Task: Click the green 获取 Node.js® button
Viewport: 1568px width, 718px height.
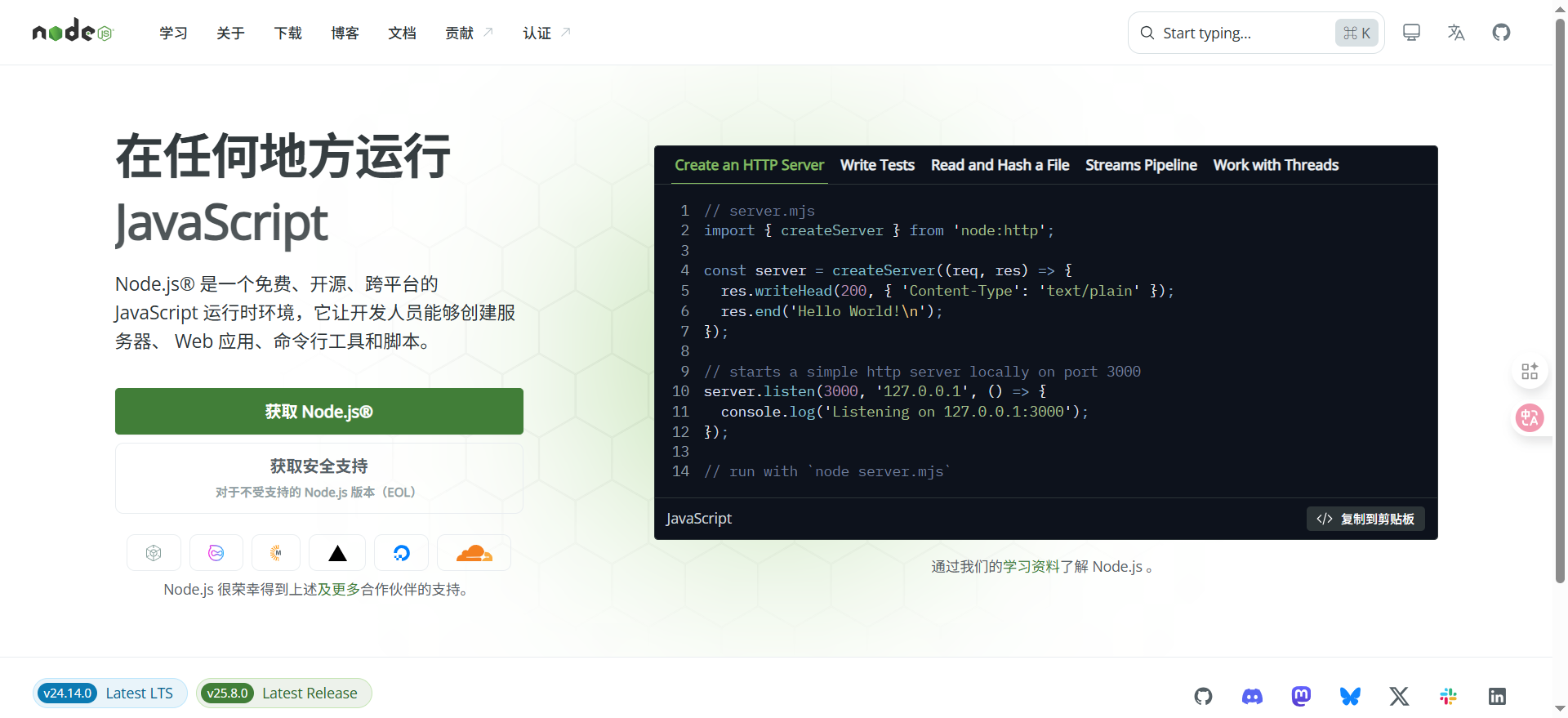Action: 319,411
